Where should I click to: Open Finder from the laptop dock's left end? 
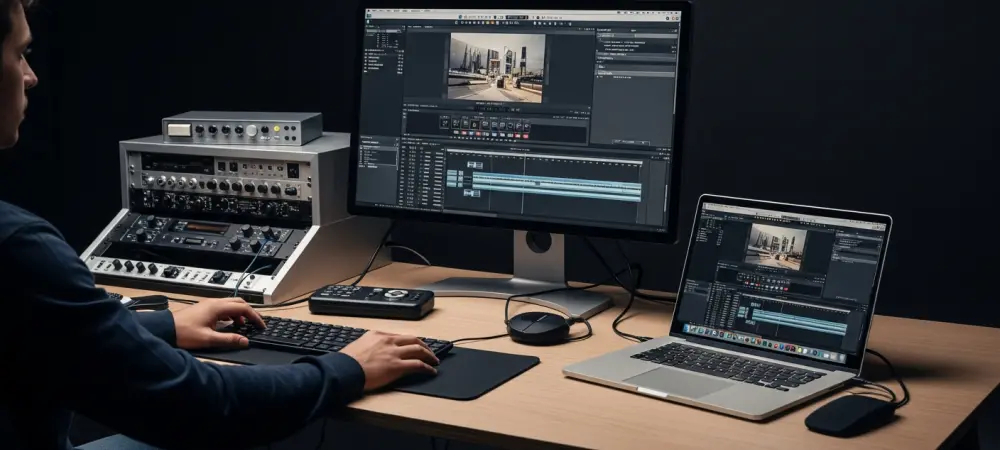pos(686,328)
